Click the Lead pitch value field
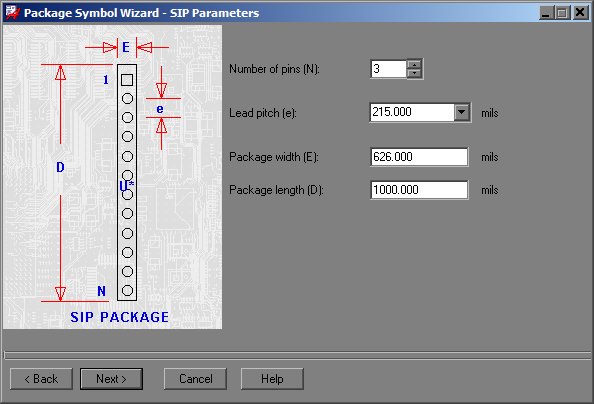The height and width of the screenshot is (404, 594). click(x=412, y=112)
